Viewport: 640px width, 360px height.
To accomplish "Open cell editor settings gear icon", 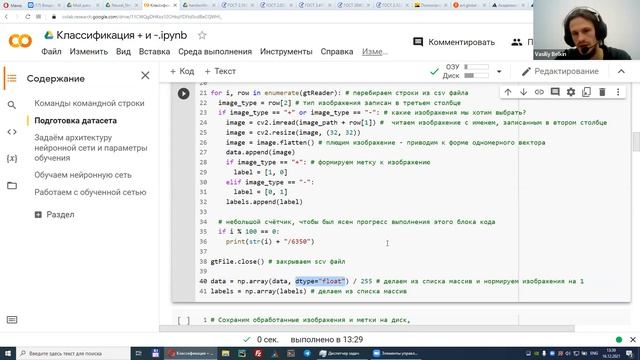I will pos(571,92).
